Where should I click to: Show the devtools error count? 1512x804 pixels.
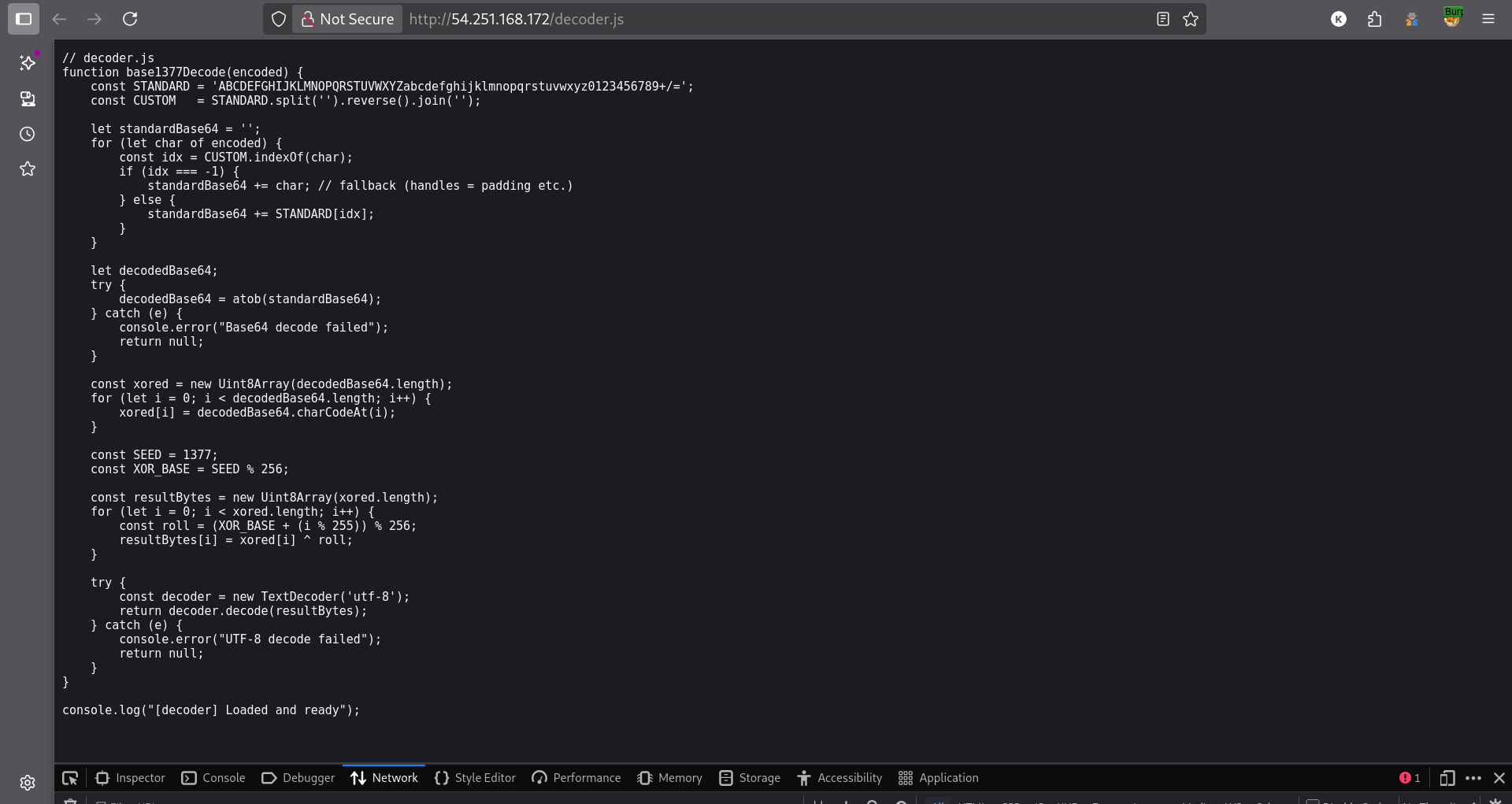click(x=1410, y=778)
